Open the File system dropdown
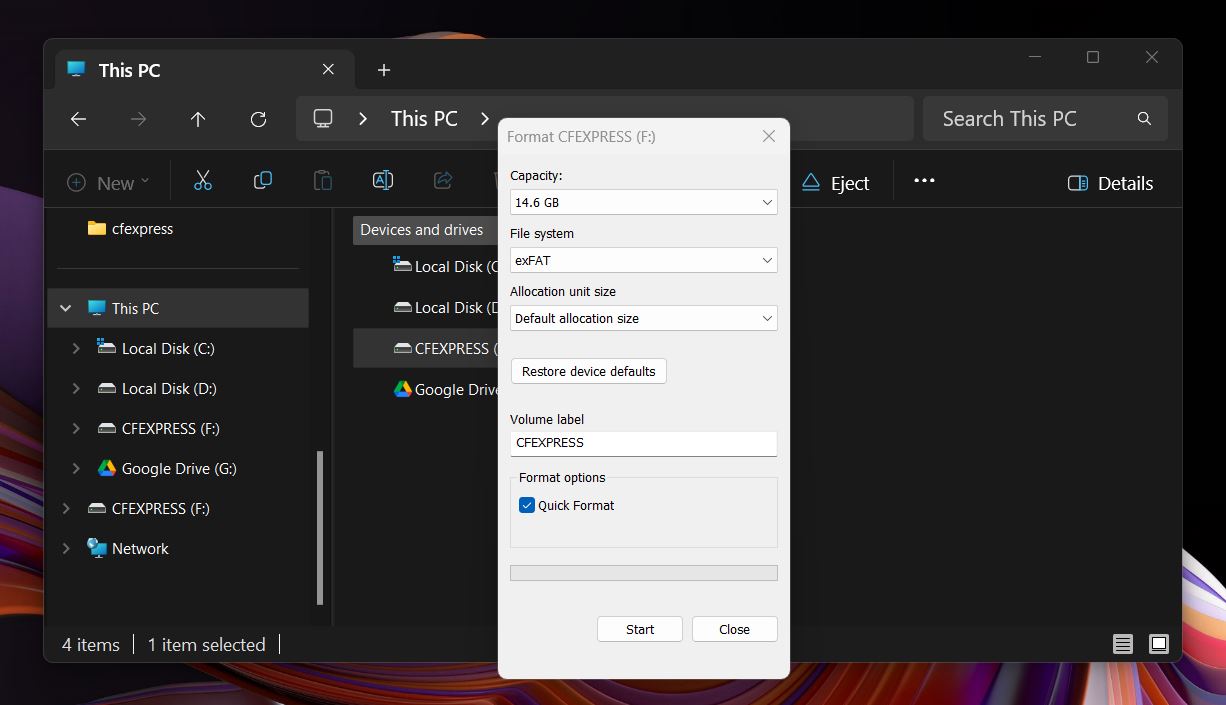The height and width of the screenshot is (705, 1226). click(643, 260)
